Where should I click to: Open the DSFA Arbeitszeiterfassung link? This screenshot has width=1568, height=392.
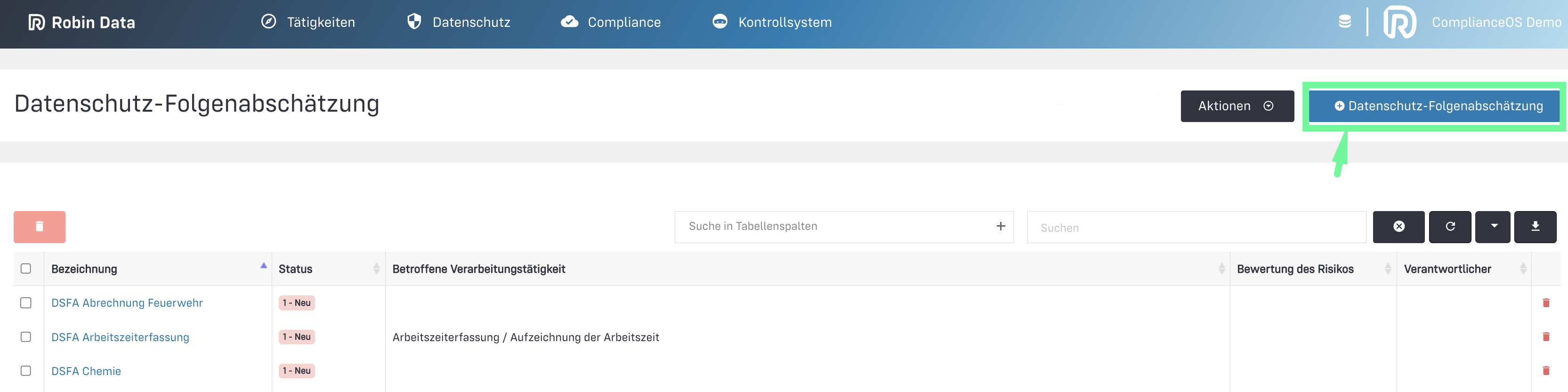(x=120, y=337)
